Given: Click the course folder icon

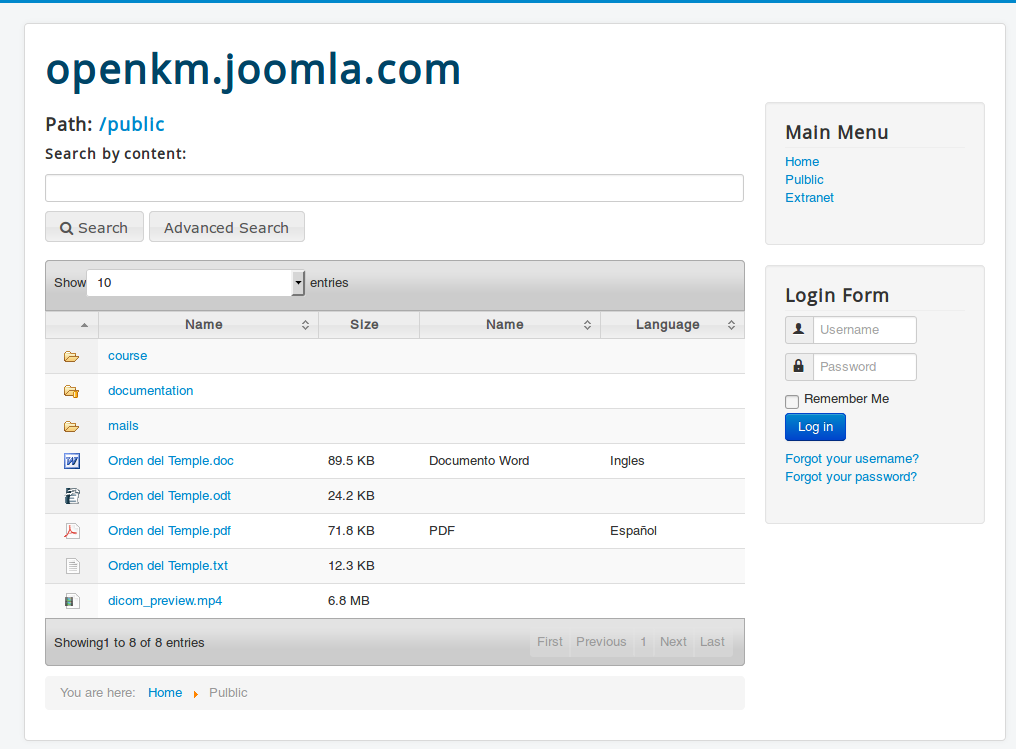Looking at the screenshot, I should 71,356.
